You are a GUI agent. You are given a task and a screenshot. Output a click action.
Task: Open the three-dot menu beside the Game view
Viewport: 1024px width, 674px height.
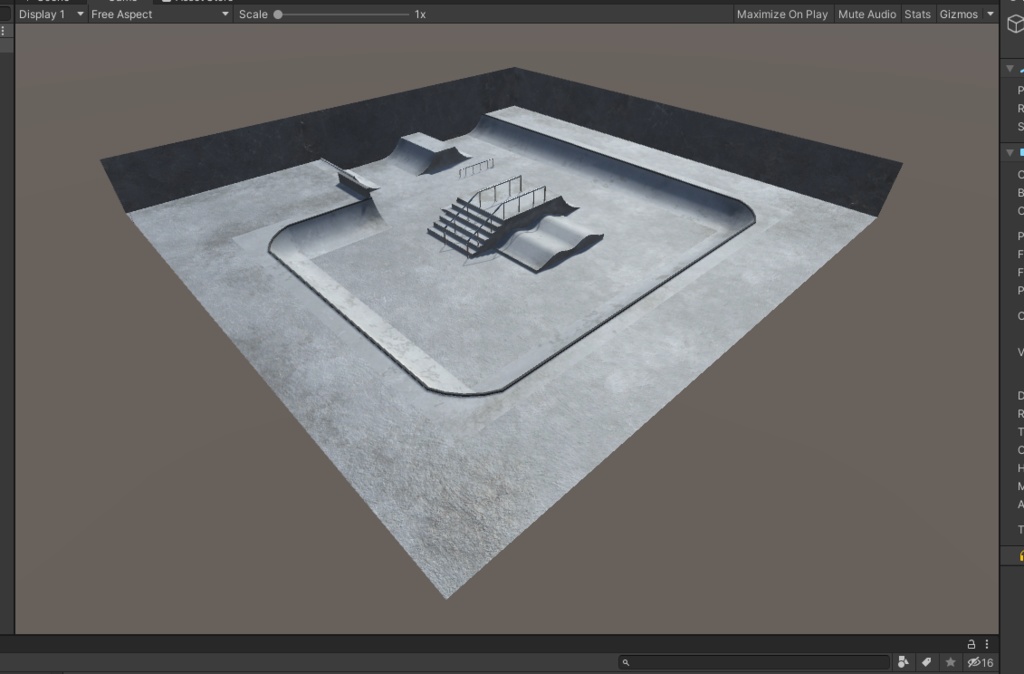point(3,31)
